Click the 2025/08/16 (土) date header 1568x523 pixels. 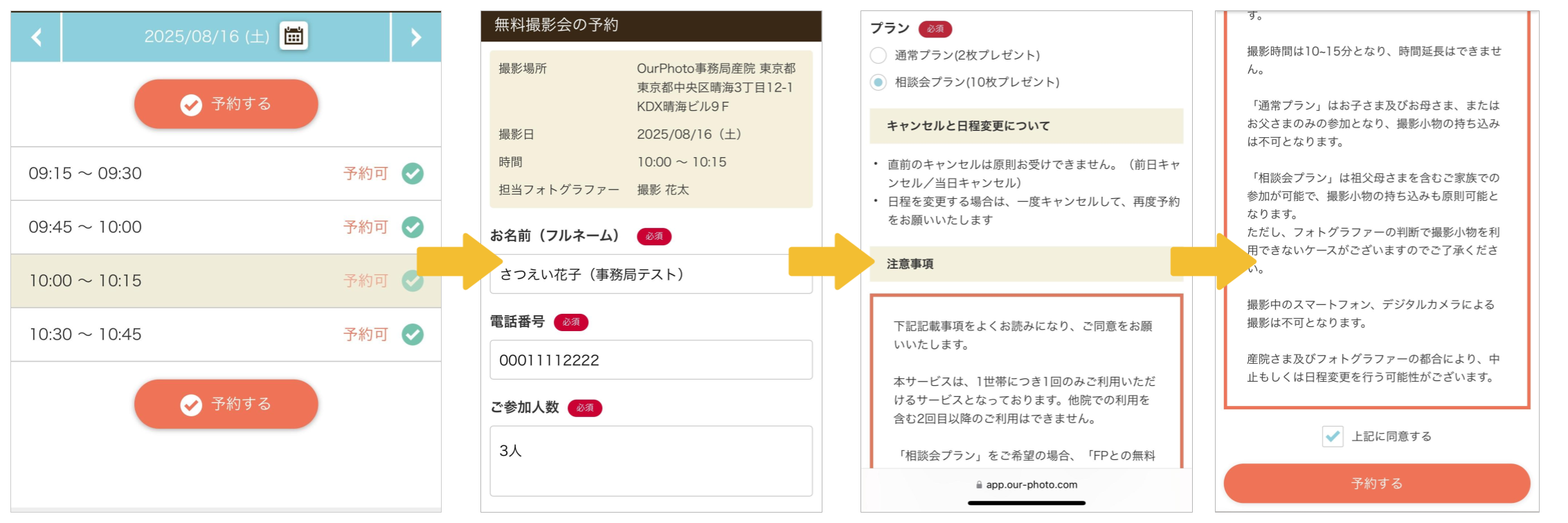pyautogui.click(x=206, y=37)
